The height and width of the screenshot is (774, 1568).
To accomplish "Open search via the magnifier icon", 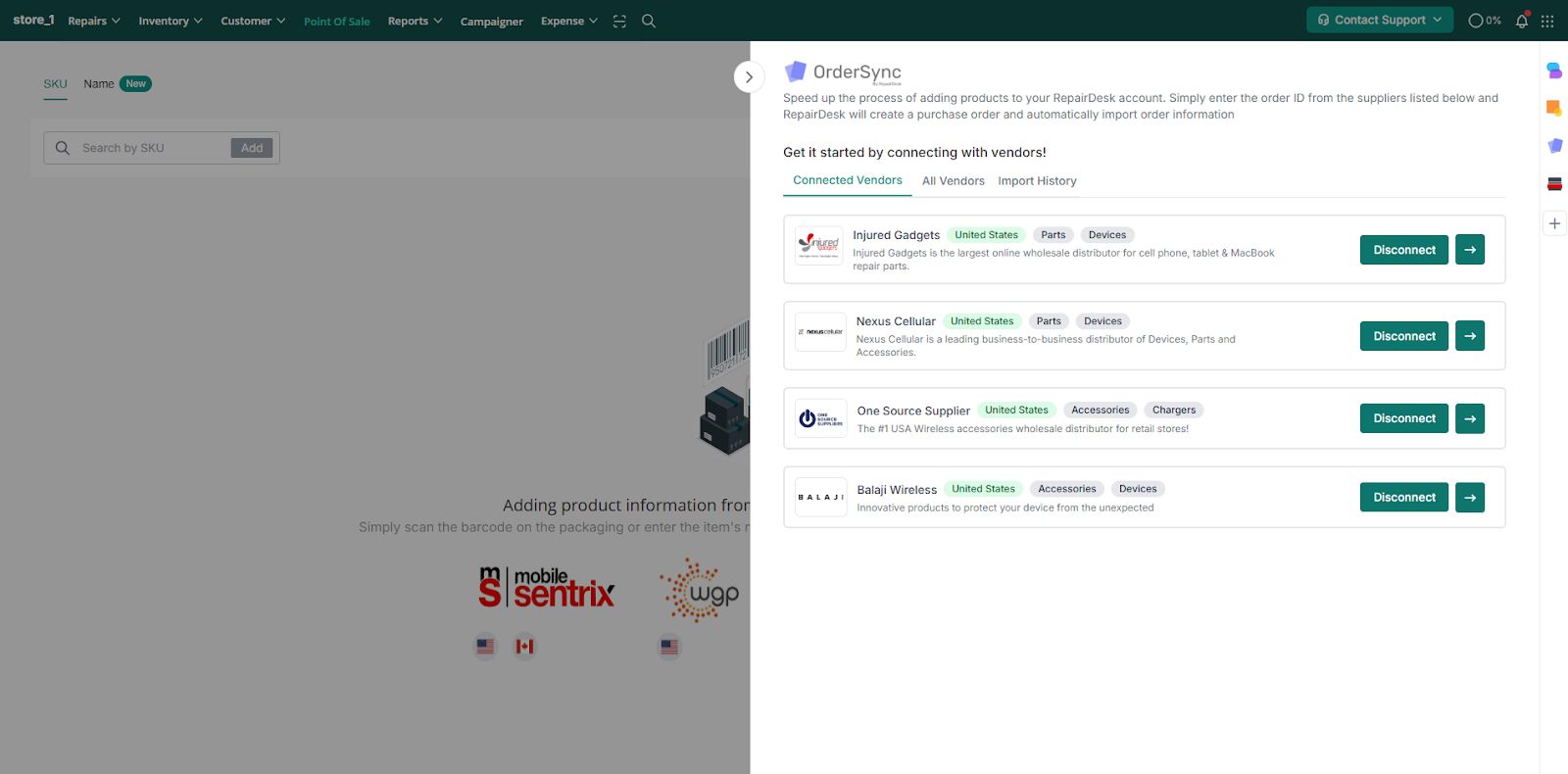I will pyautogui.click(x=649, y=21).
